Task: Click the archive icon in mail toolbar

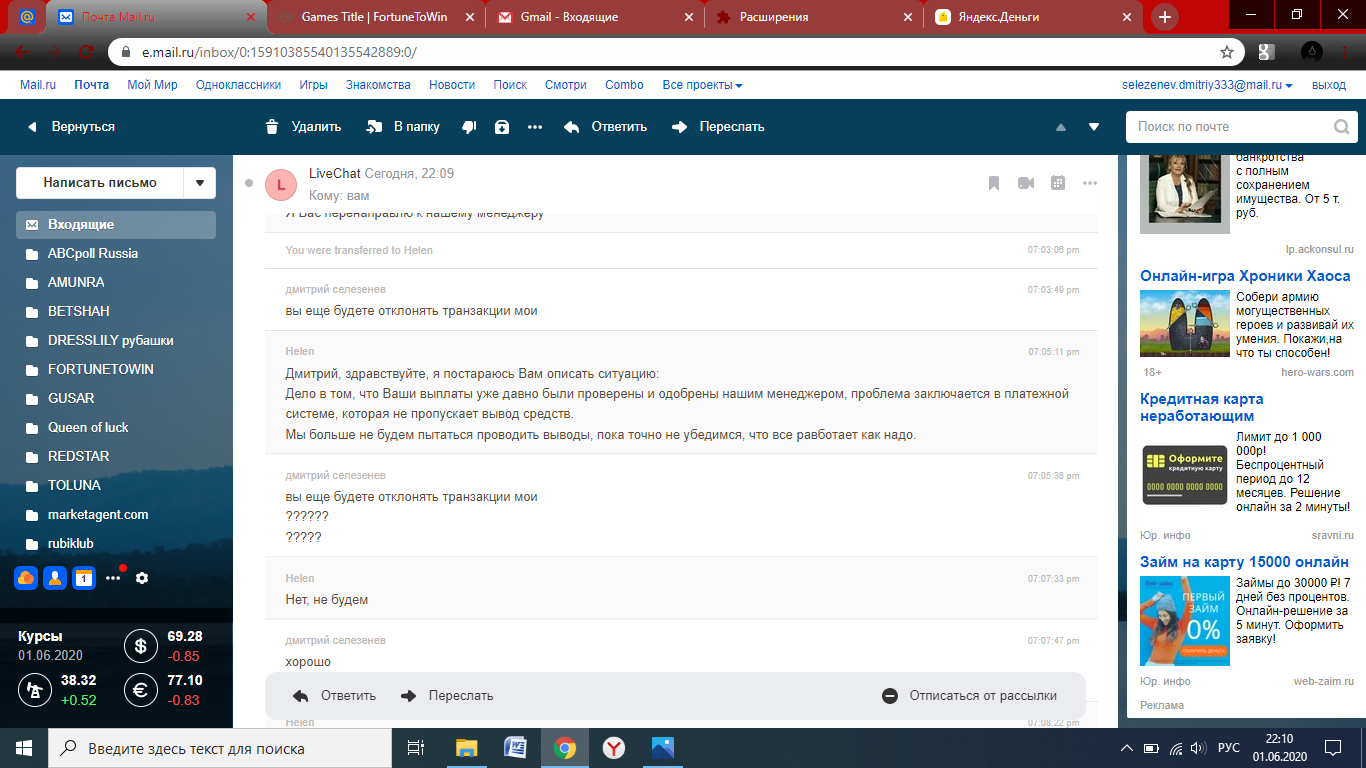Action: (x=502, y=127)
